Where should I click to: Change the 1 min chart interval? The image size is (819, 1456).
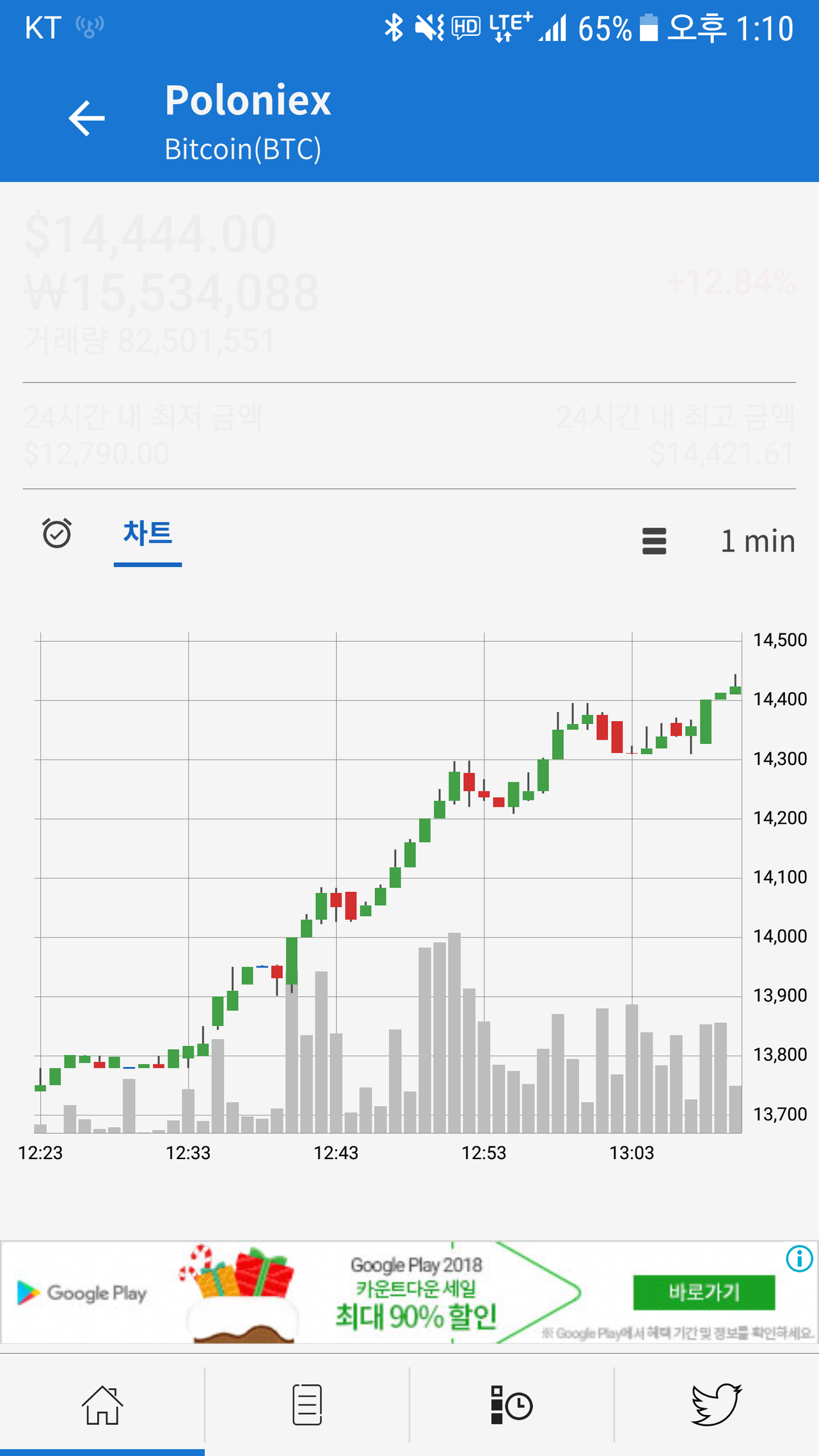pyautogui.click(x=758, y=541)
